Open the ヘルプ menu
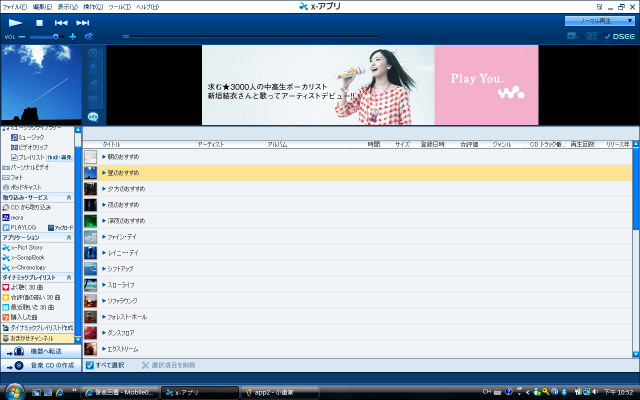Image resolution: width=640 pixels, height=400 pixels. tap(147, 7)
